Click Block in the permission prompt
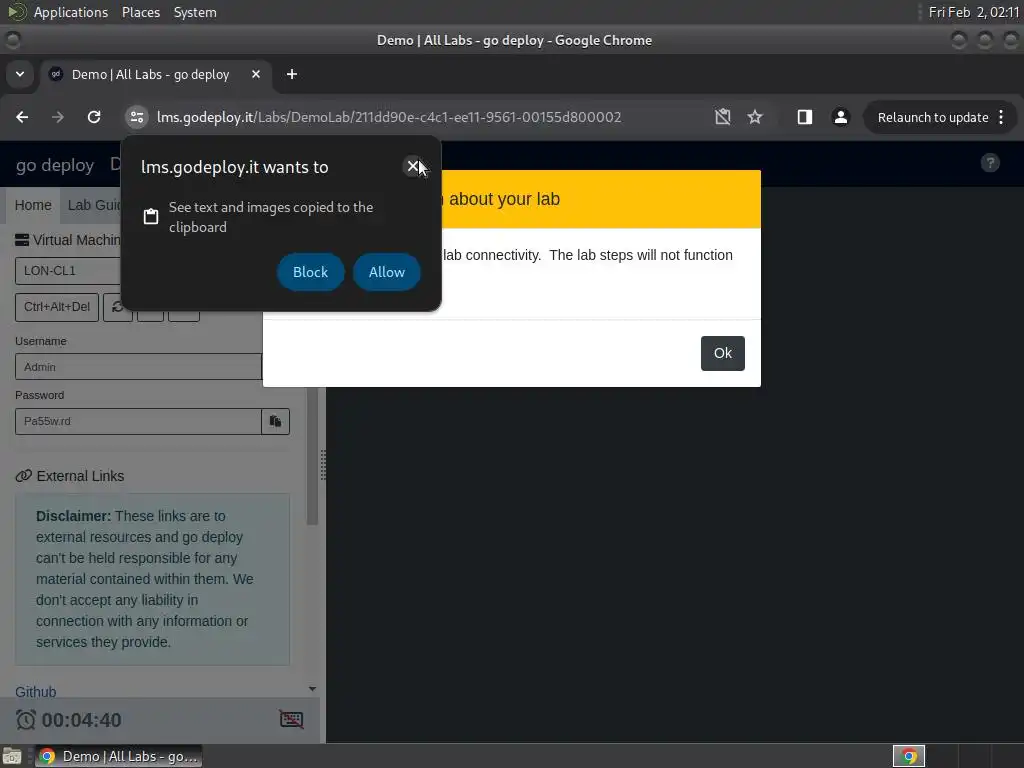 (310, 272)
